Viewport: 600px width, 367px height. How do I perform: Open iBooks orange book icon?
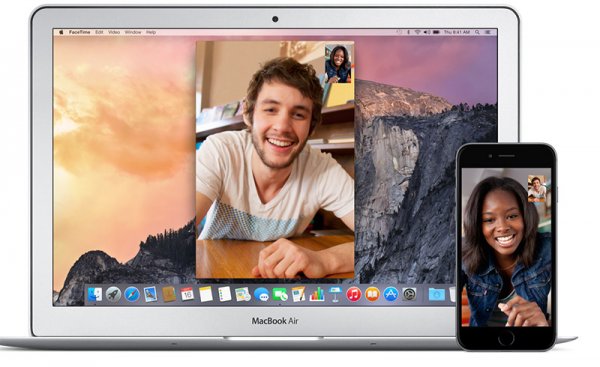pyautogui.click(x=372, y=294)
